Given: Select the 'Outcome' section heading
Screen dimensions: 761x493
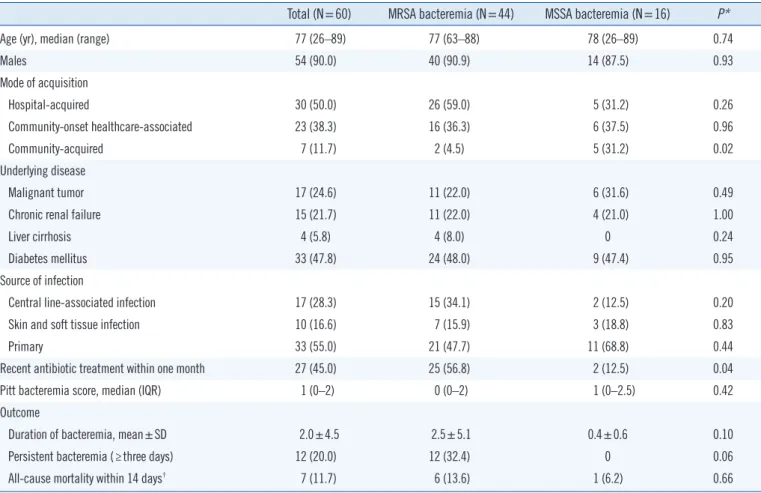Looking at the screenshot, I should [x=20, y=412].
